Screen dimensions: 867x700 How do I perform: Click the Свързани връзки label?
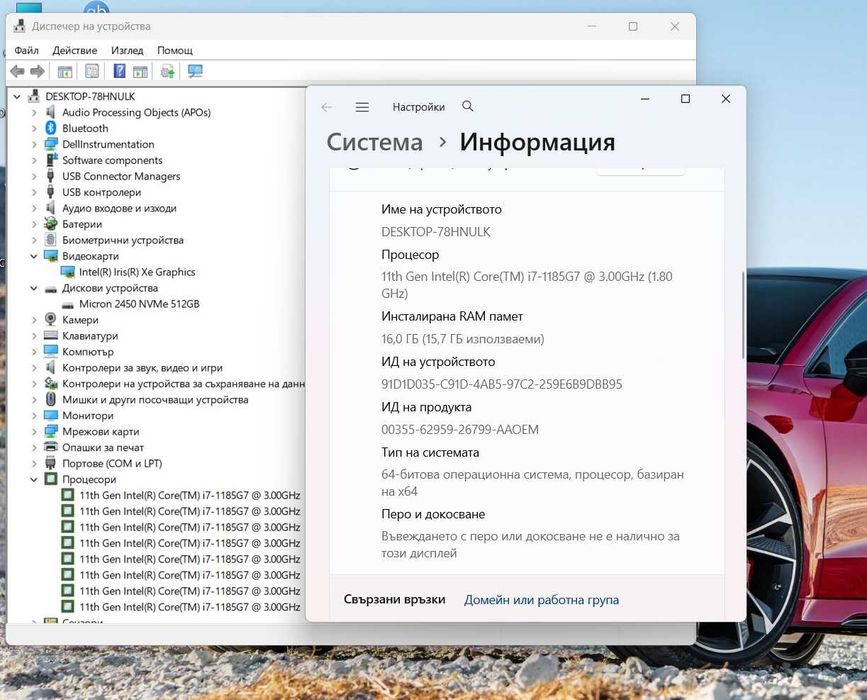click(394, 600)
